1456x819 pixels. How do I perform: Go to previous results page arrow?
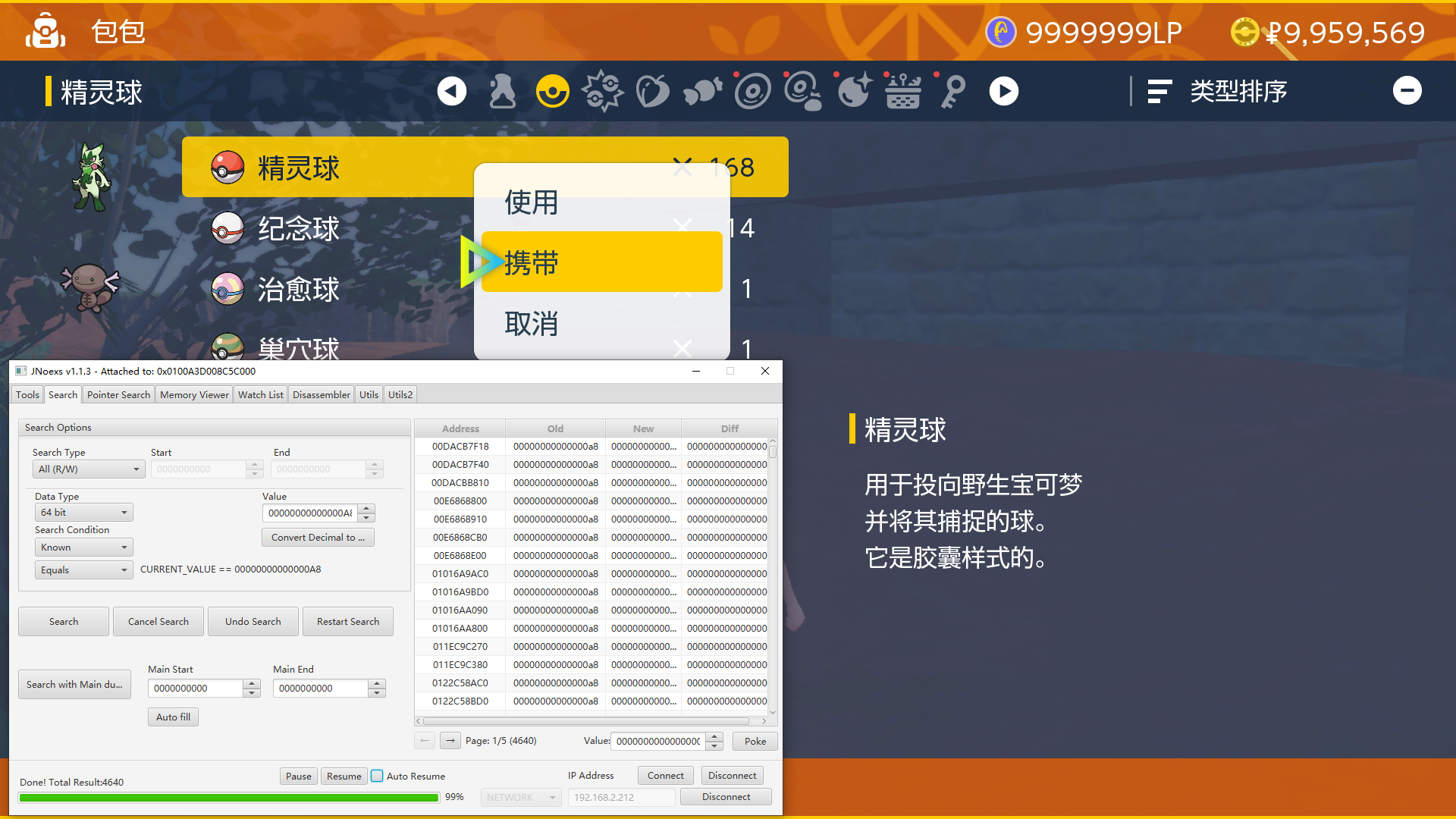pos(425,741)
